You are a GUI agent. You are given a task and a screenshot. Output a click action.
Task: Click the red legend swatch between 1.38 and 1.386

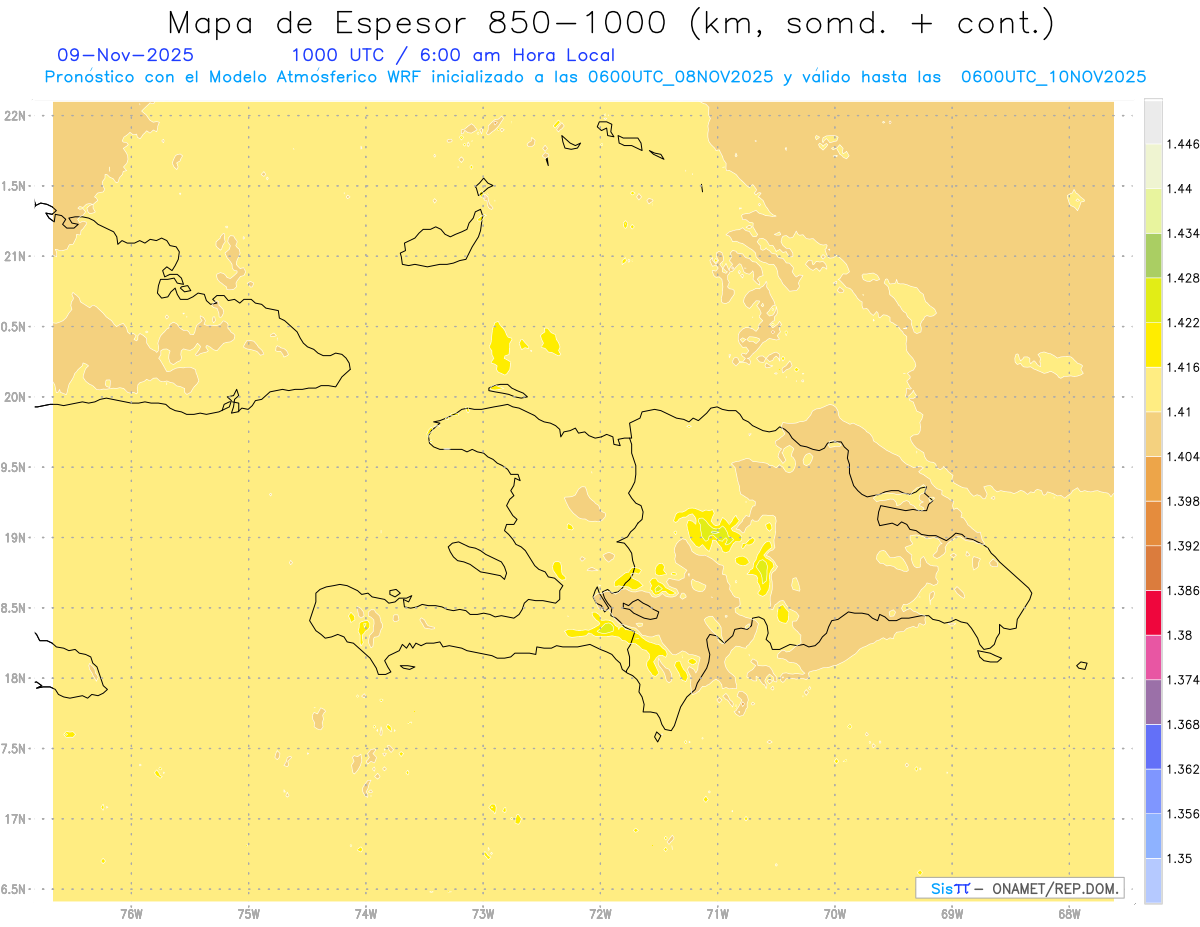(x=1153, y=612)
